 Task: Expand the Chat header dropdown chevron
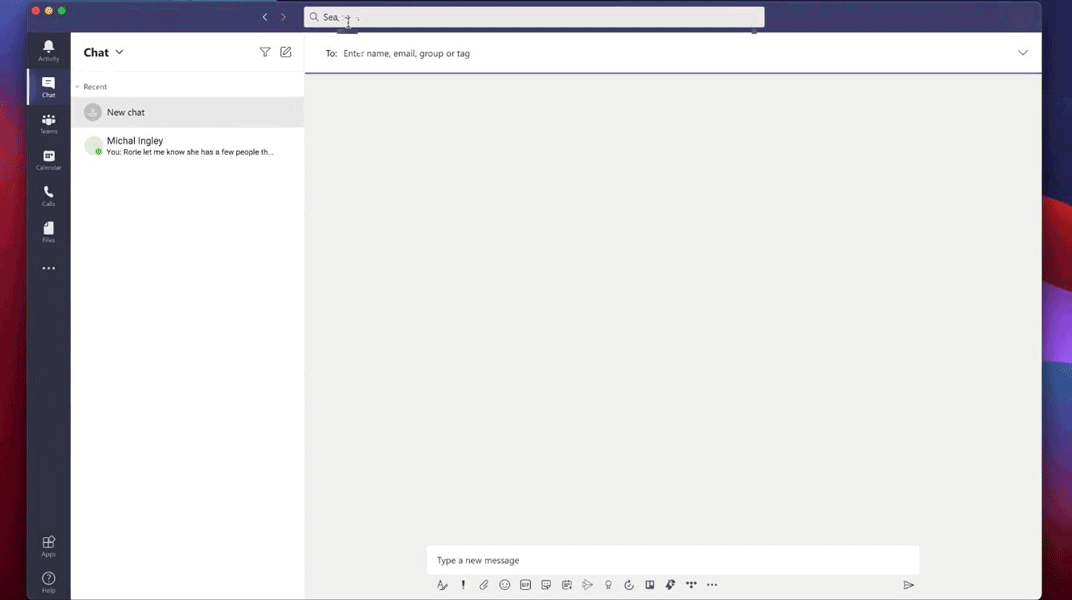[120, 52]
